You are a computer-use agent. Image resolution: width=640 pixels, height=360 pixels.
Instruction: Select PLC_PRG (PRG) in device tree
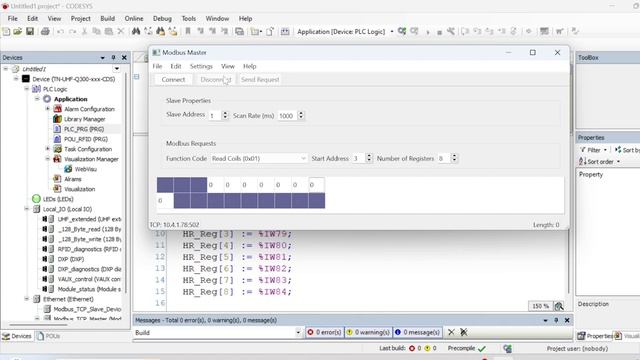tap(84, 129)
